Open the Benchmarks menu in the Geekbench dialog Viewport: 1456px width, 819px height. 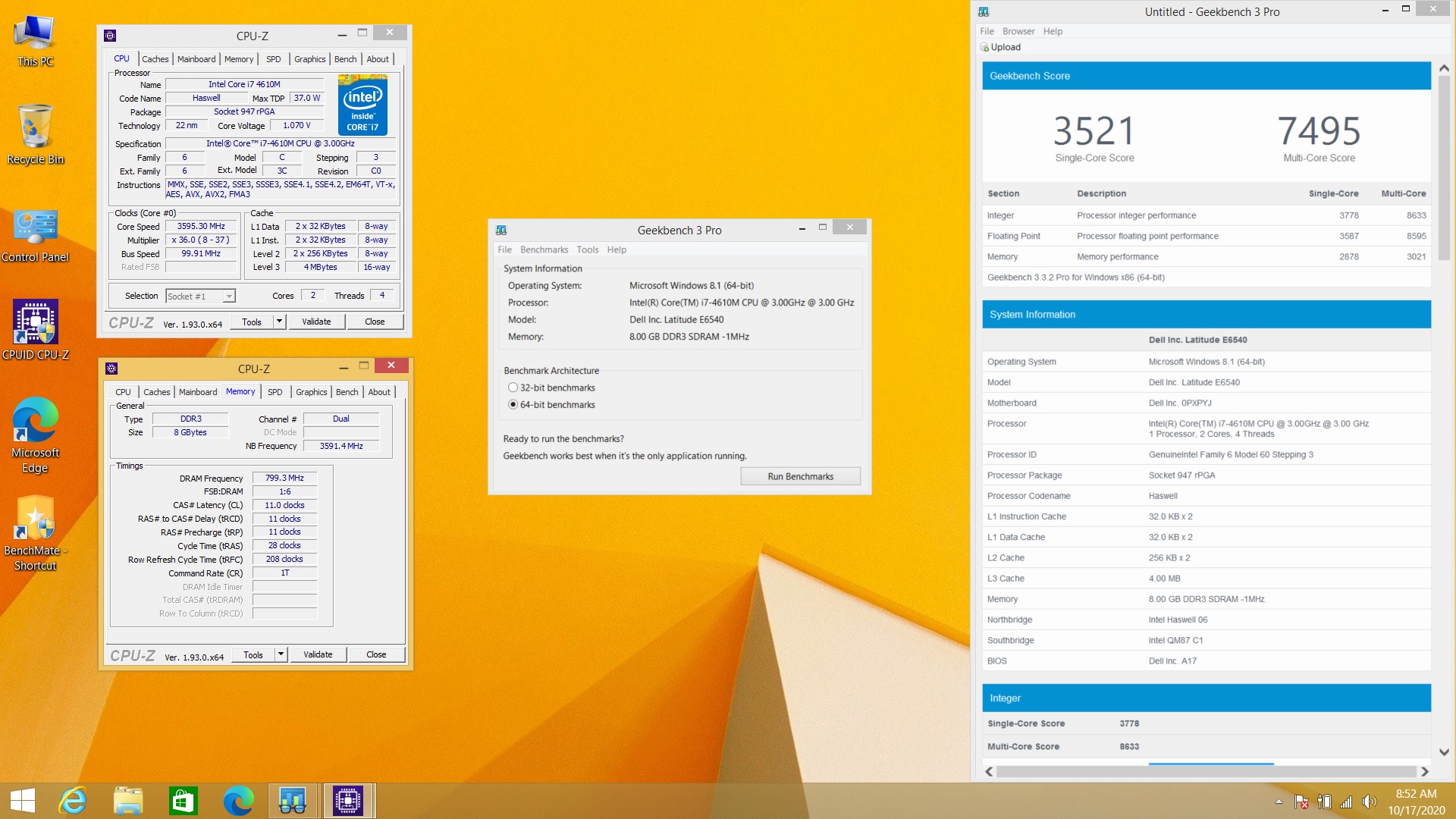[x=544, y=249]
